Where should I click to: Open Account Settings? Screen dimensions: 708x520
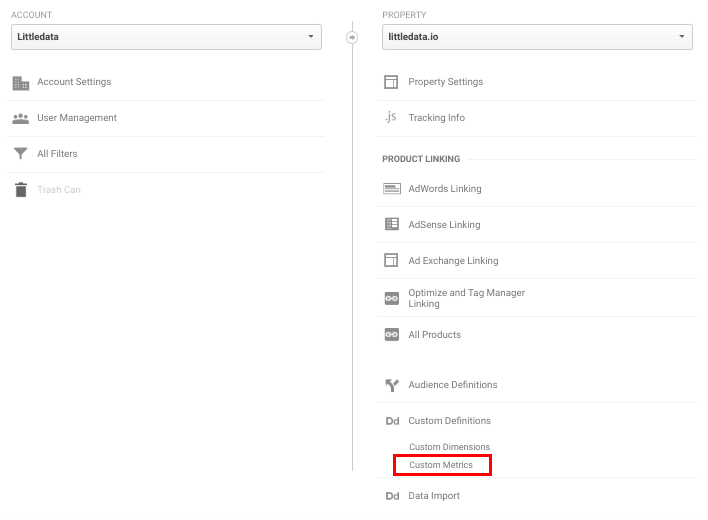(74, 82)
